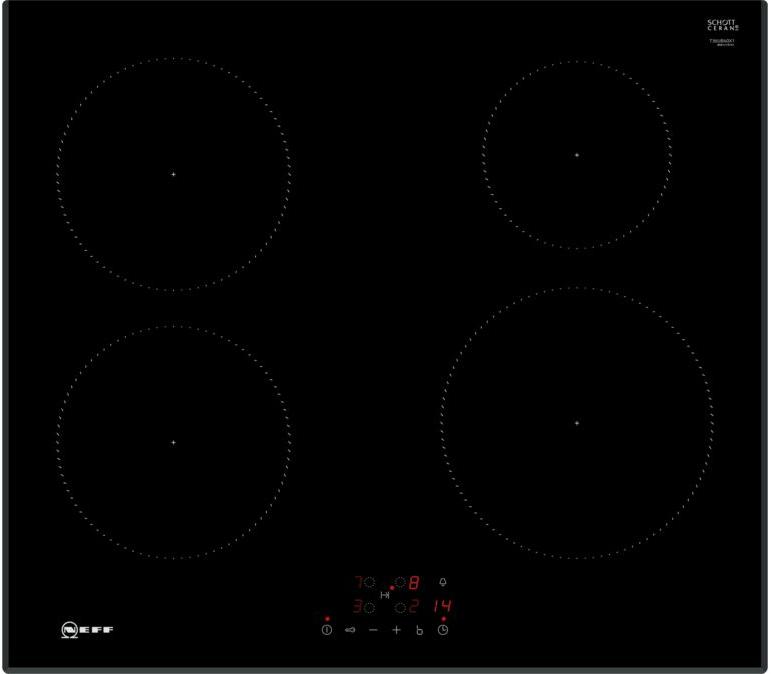
Task: Click the center of the large front-right burner
Action: 577,423
